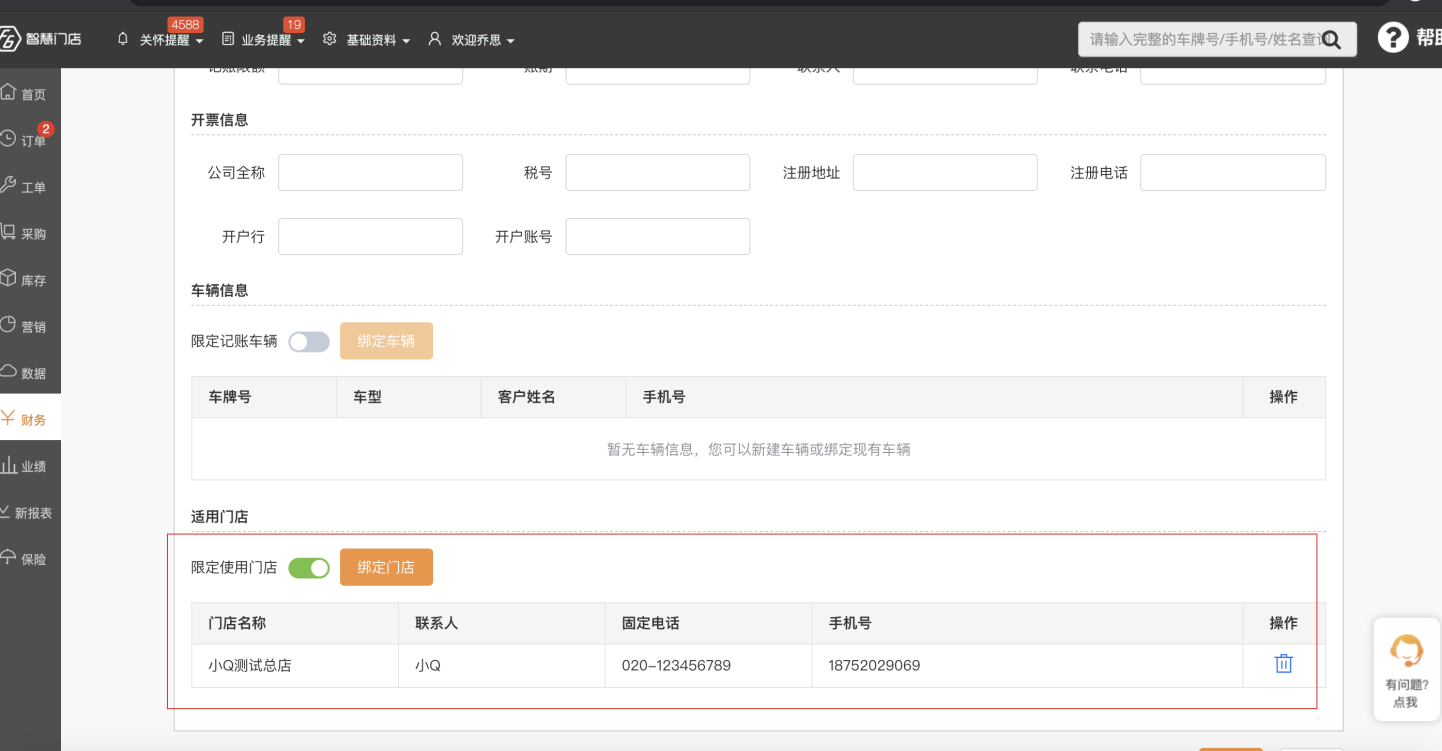
Task: Click the magnifier search icon
Action: click(1332, 40)
